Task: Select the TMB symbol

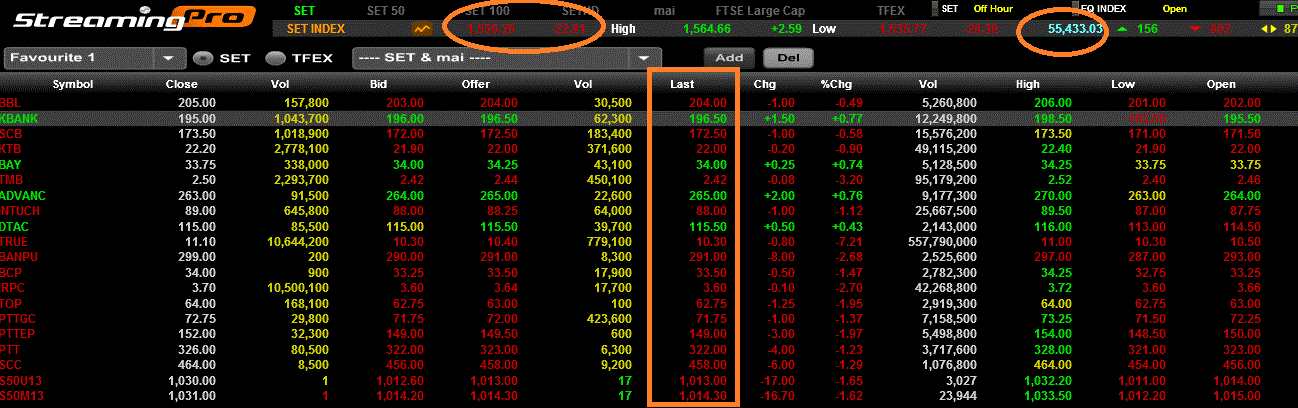Action: tap(11, 179)
